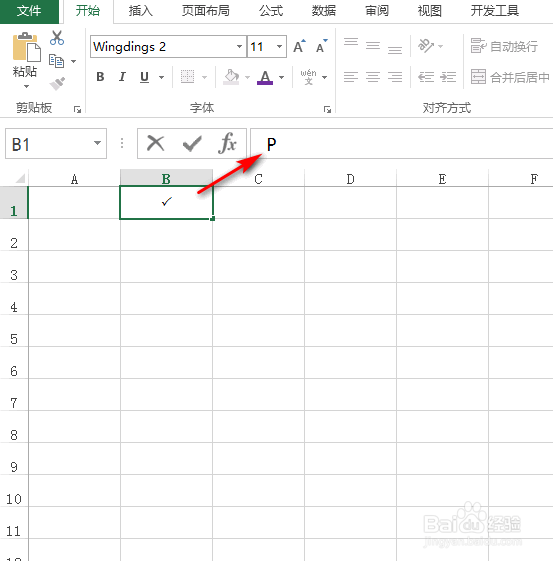Viewport: 553px width, 561px height.
Task: Expand underline style dropdown arrow
Action: (x=162, y=77)
